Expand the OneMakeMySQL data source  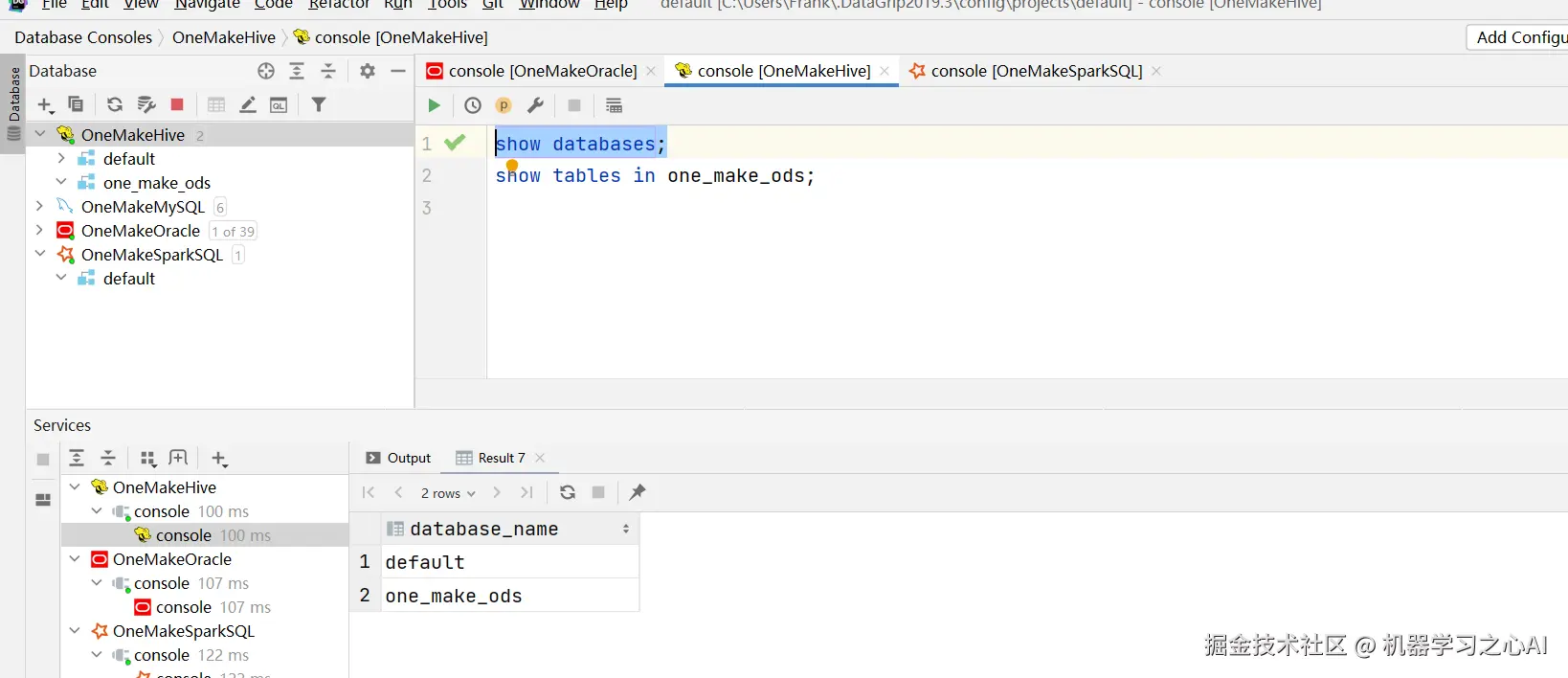pos(40,206)
